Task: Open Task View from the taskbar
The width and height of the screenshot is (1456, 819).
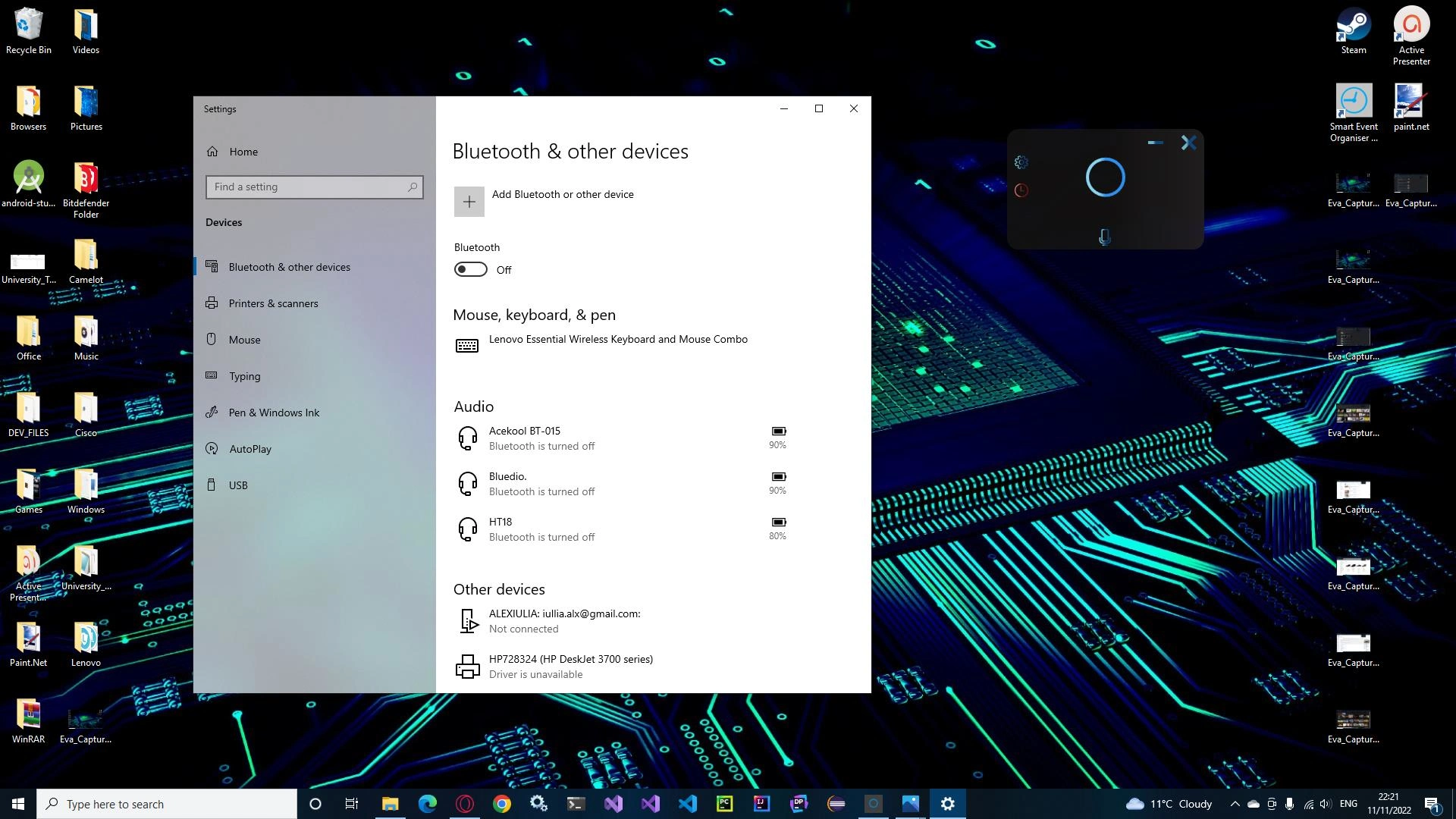Action: click(352, 804)
